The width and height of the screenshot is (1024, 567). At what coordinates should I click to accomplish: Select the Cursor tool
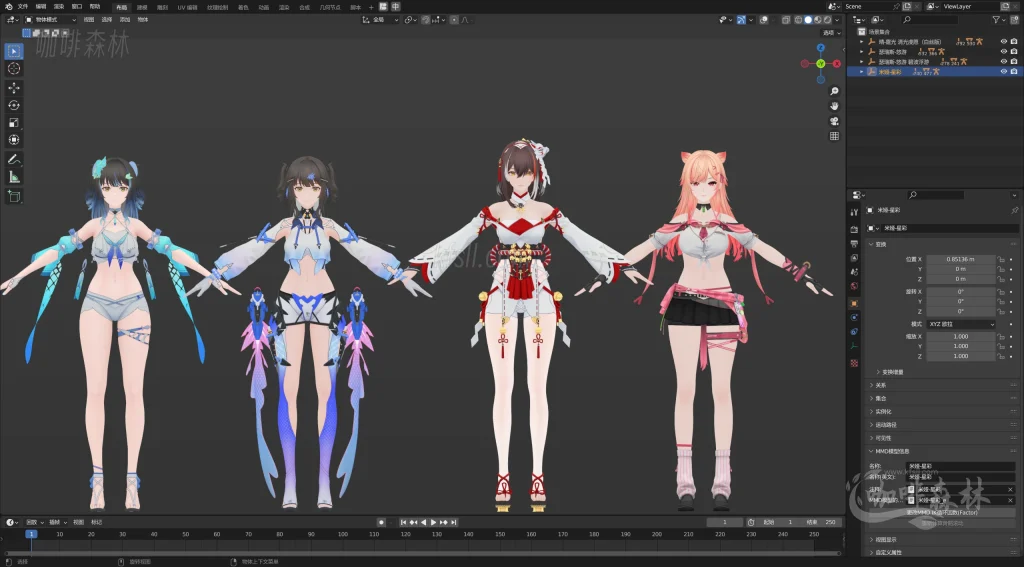(x=14, y=69)
